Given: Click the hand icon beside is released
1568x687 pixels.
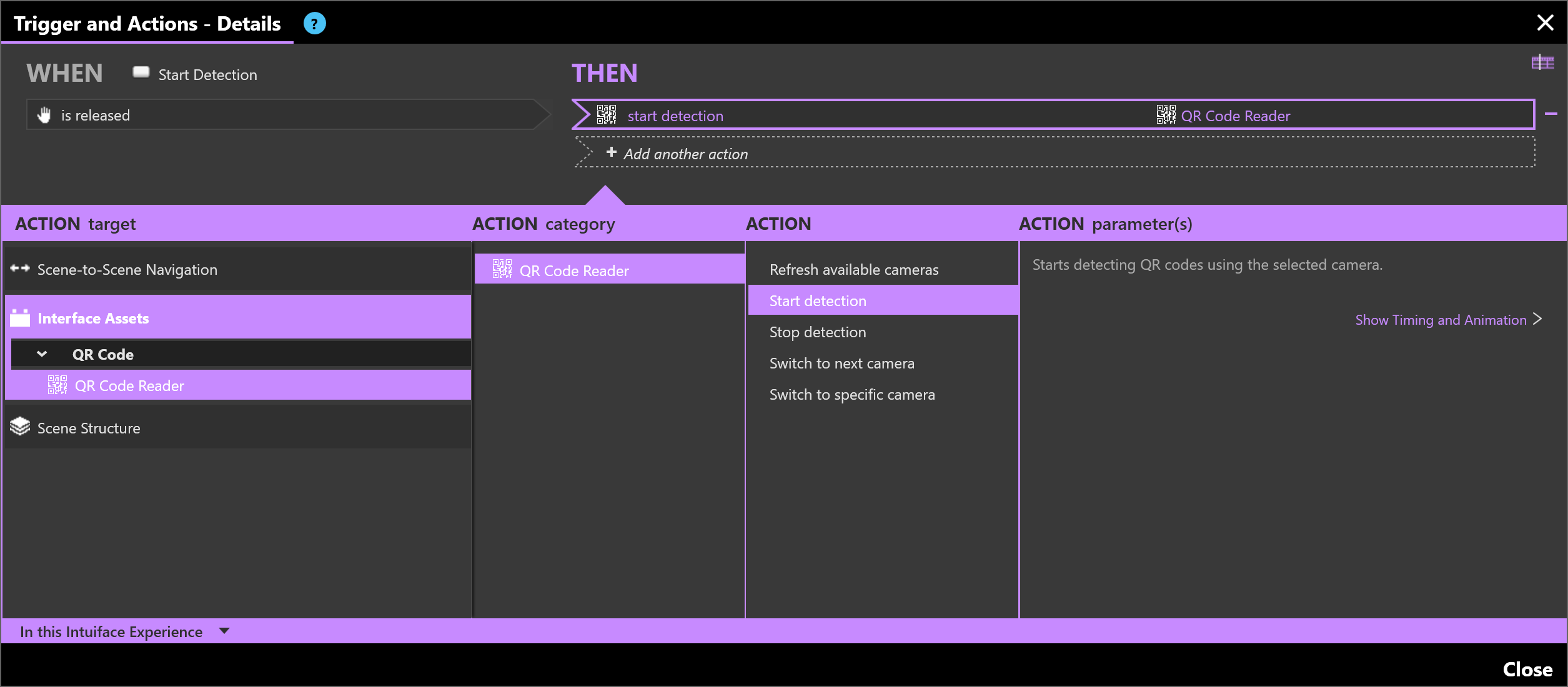Looking at the screenshot, I should click(x=44, y=115).
